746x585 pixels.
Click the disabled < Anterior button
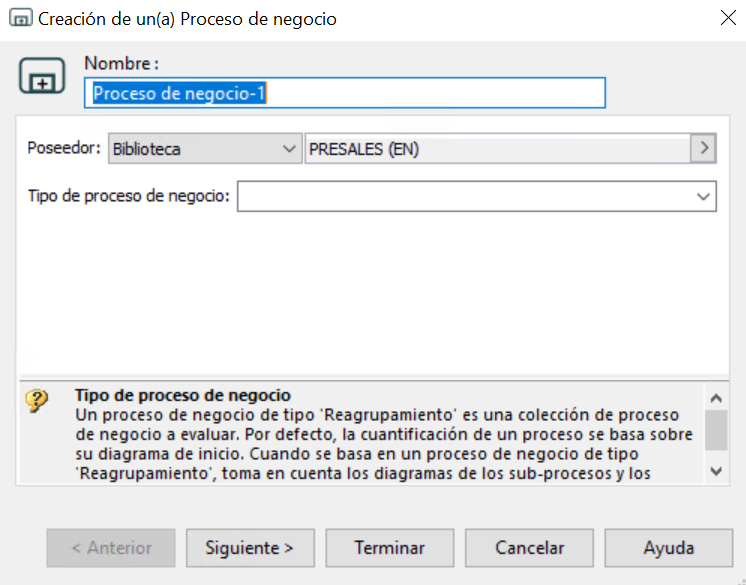(111, 548)
